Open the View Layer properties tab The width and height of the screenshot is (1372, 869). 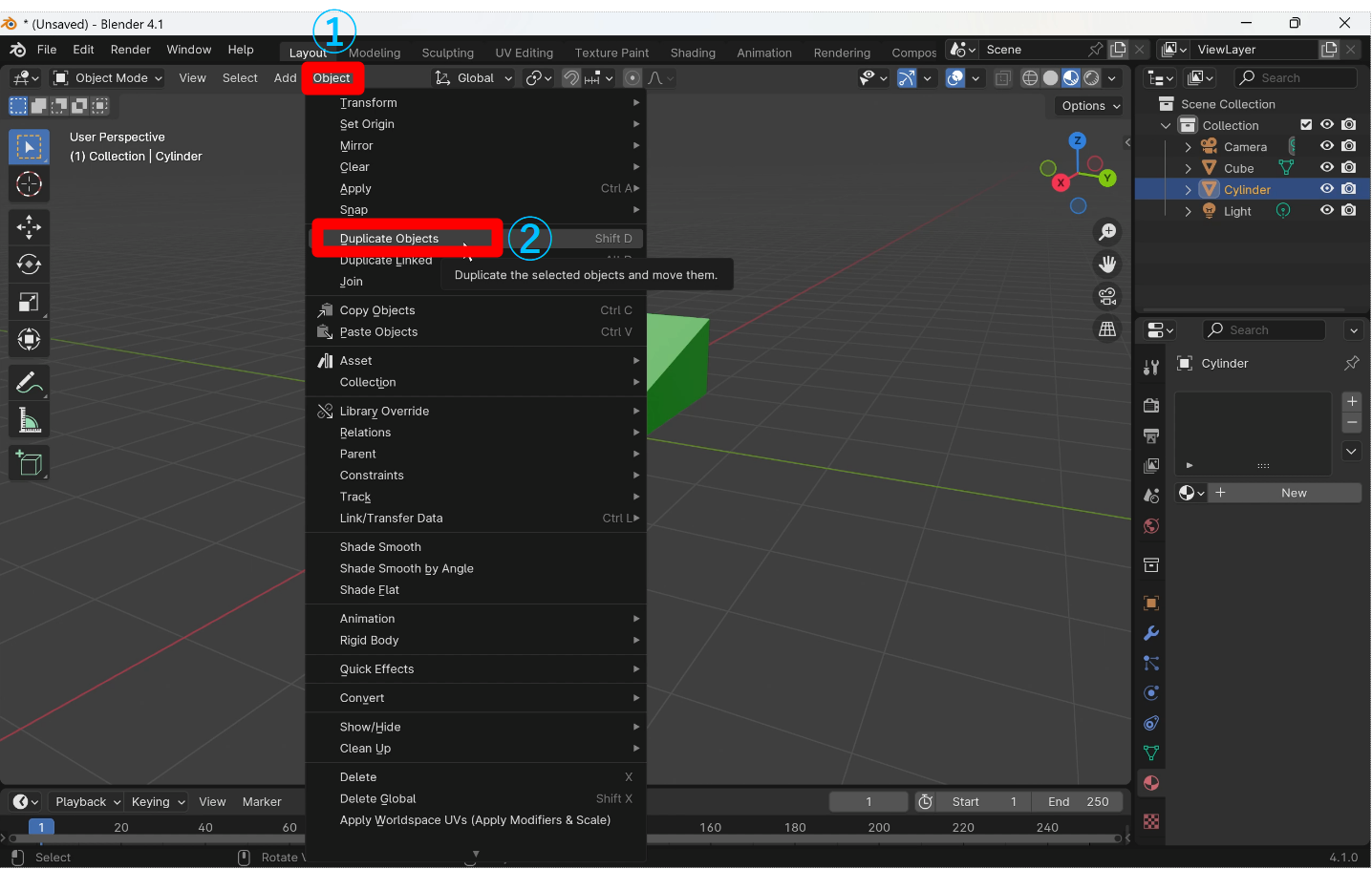click(x=1151, y=466)
